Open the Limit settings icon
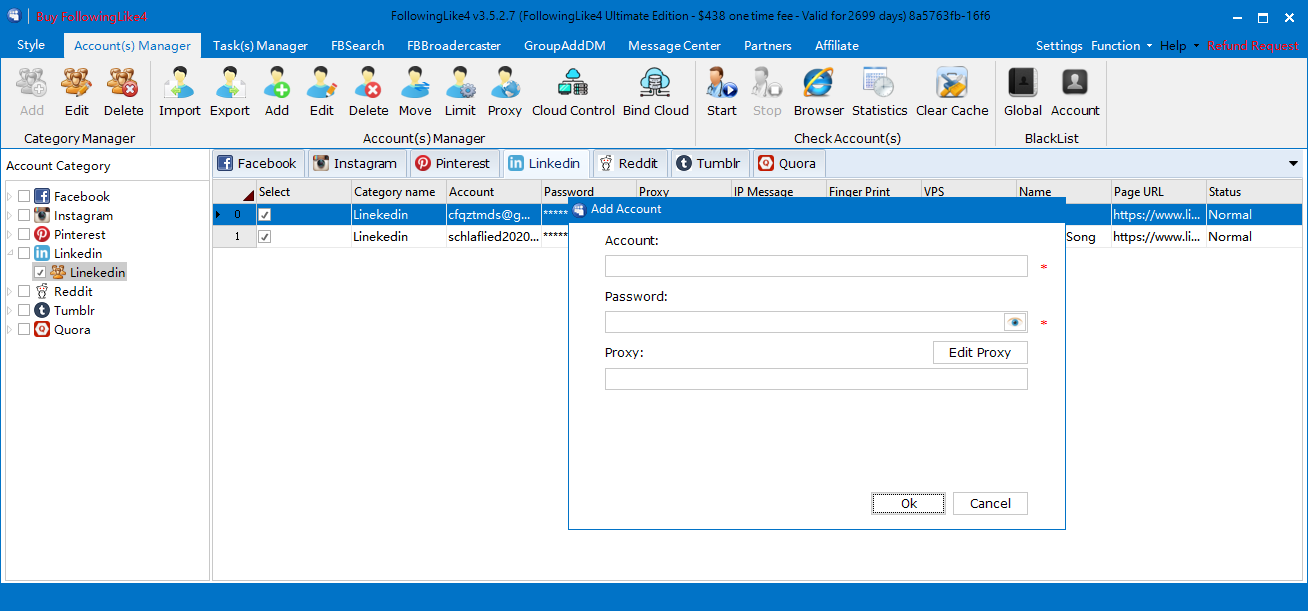Image resolution: width=1308 pixels, height=611 pixels. [x=461, y=92]
